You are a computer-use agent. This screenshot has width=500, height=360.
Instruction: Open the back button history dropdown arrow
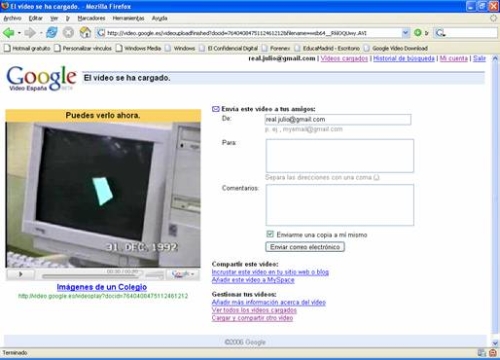tap(19, 33)
